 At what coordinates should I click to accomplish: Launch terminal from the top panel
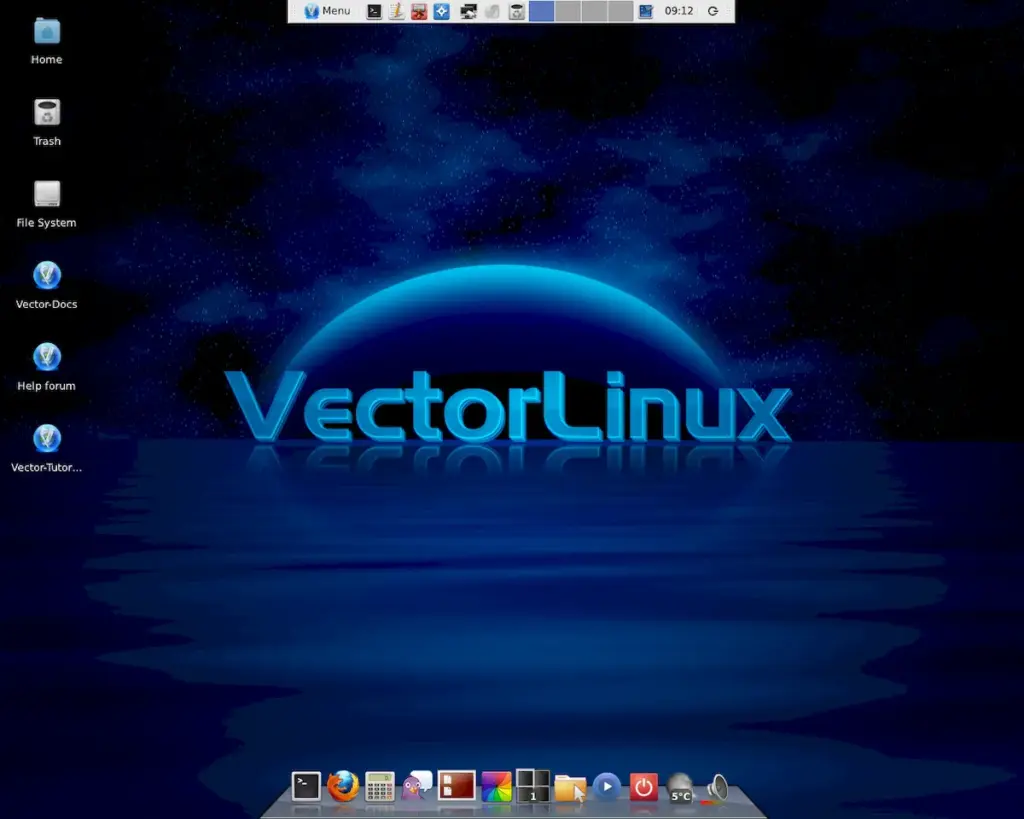point(374,11)
